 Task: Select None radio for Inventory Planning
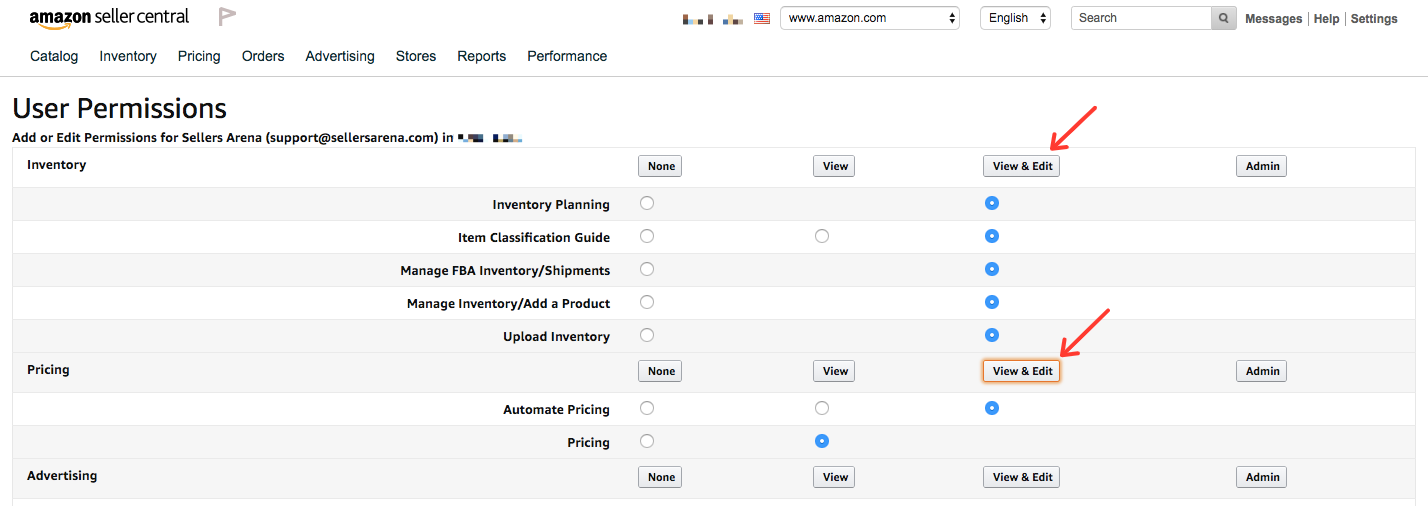pos(647,203)
